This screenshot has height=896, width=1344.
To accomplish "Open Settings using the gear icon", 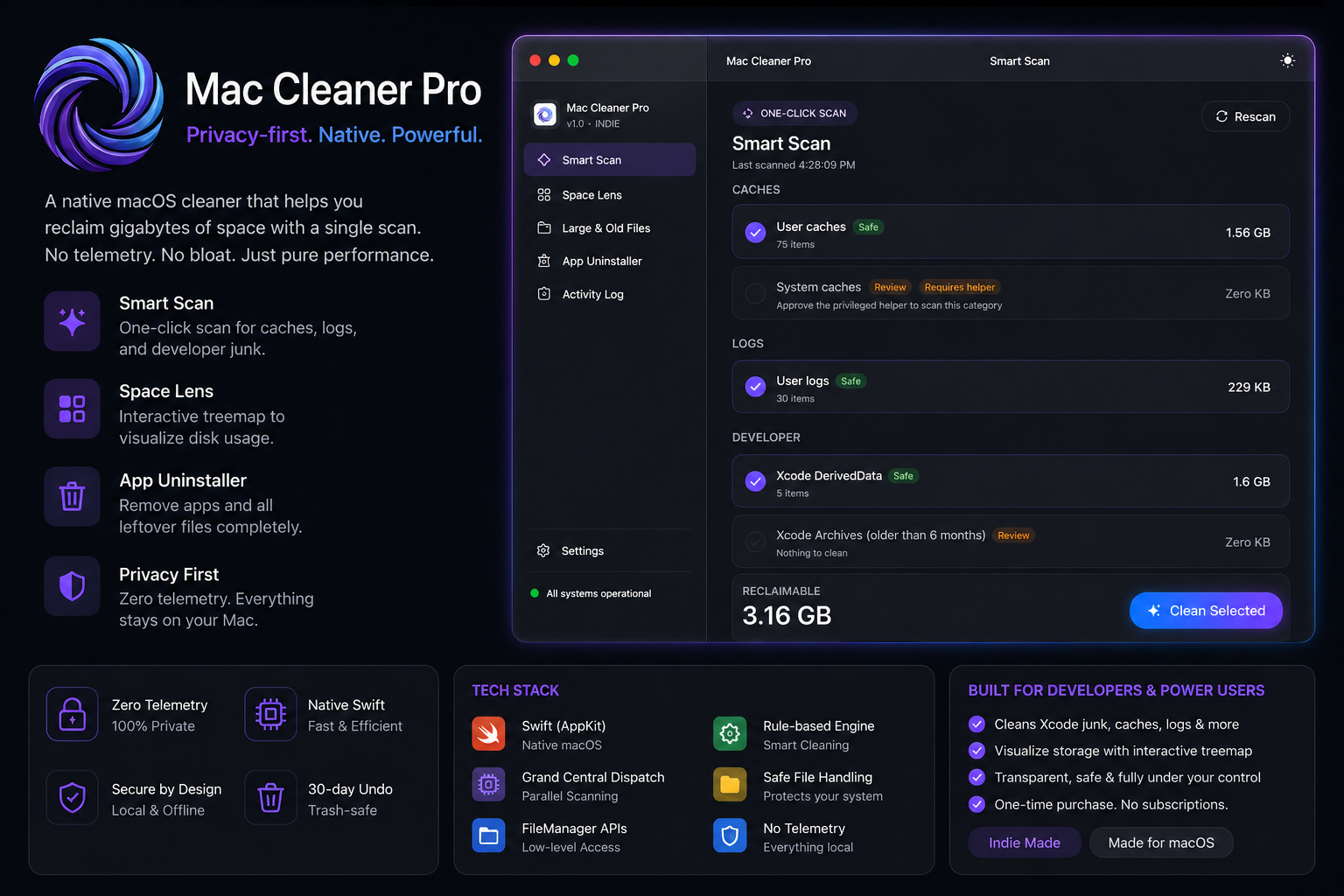I will 544,550.
